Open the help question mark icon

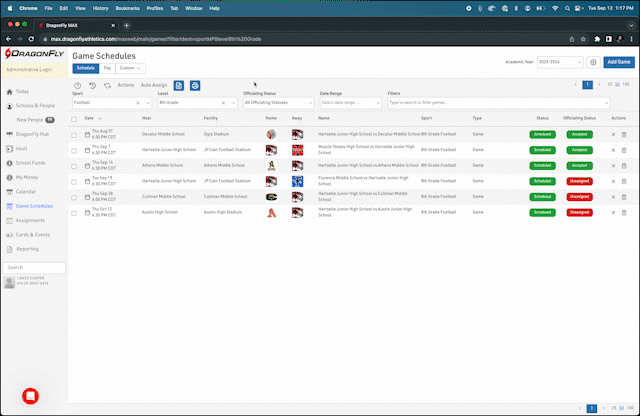[78, 86]
